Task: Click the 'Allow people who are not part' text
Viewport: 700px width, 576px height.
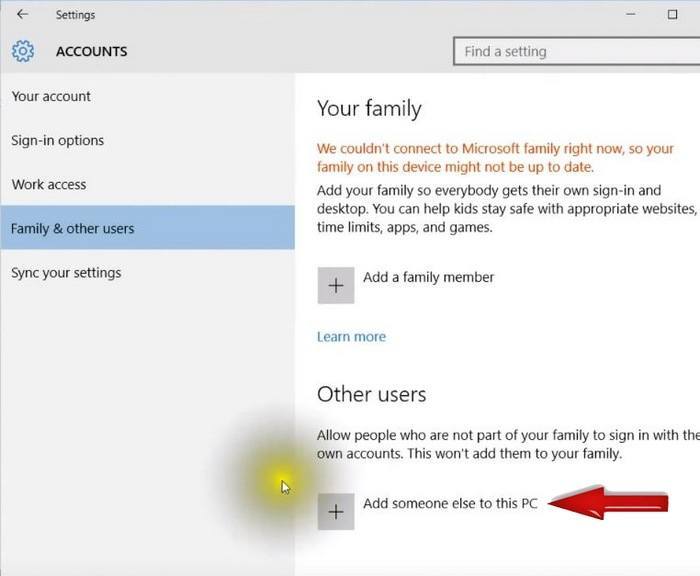Action: click(x=508, y=444)
